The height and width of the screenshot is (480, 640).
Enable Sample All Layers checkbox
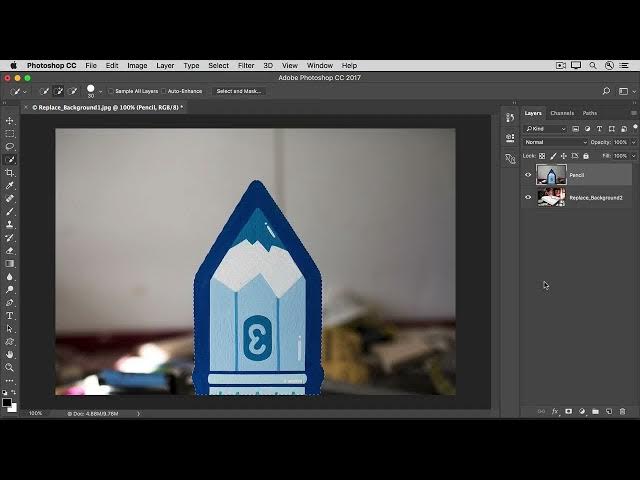pyautogui.click(x=111, y=91)
